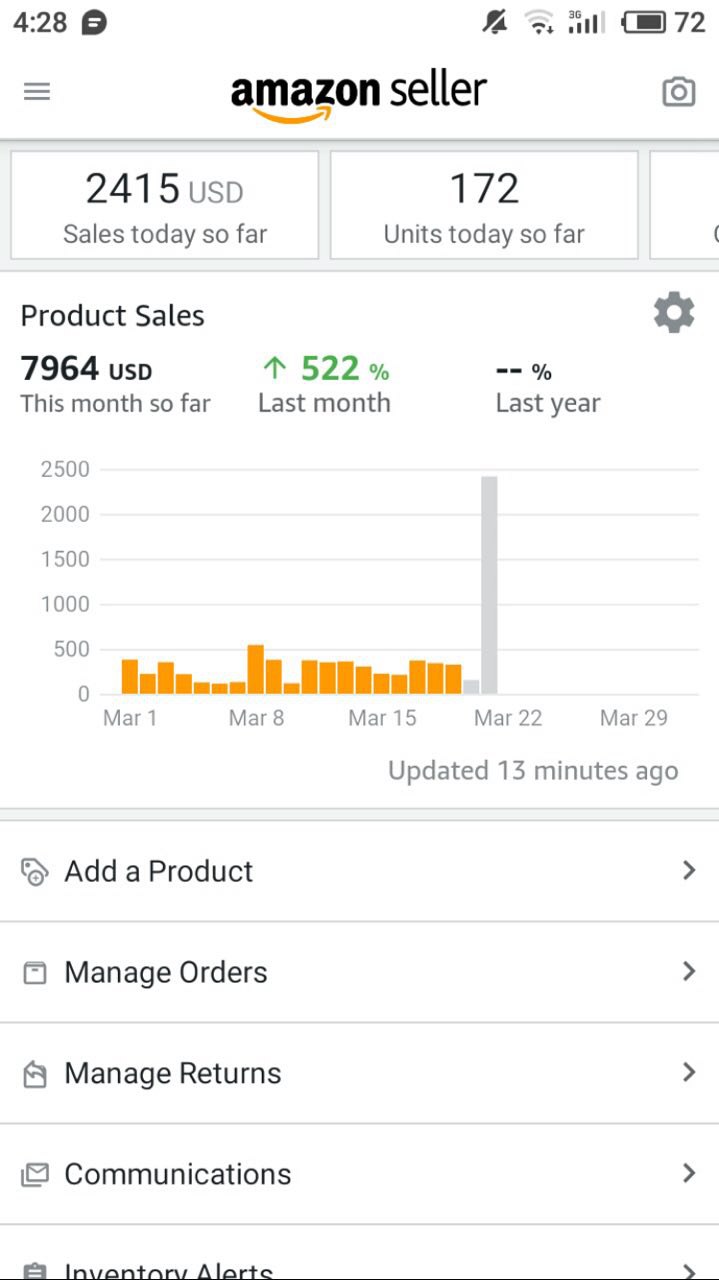The width and height of the screenshot is (719, 1280).
Task: Open Sales today so far card
Action: pos(165,206)
